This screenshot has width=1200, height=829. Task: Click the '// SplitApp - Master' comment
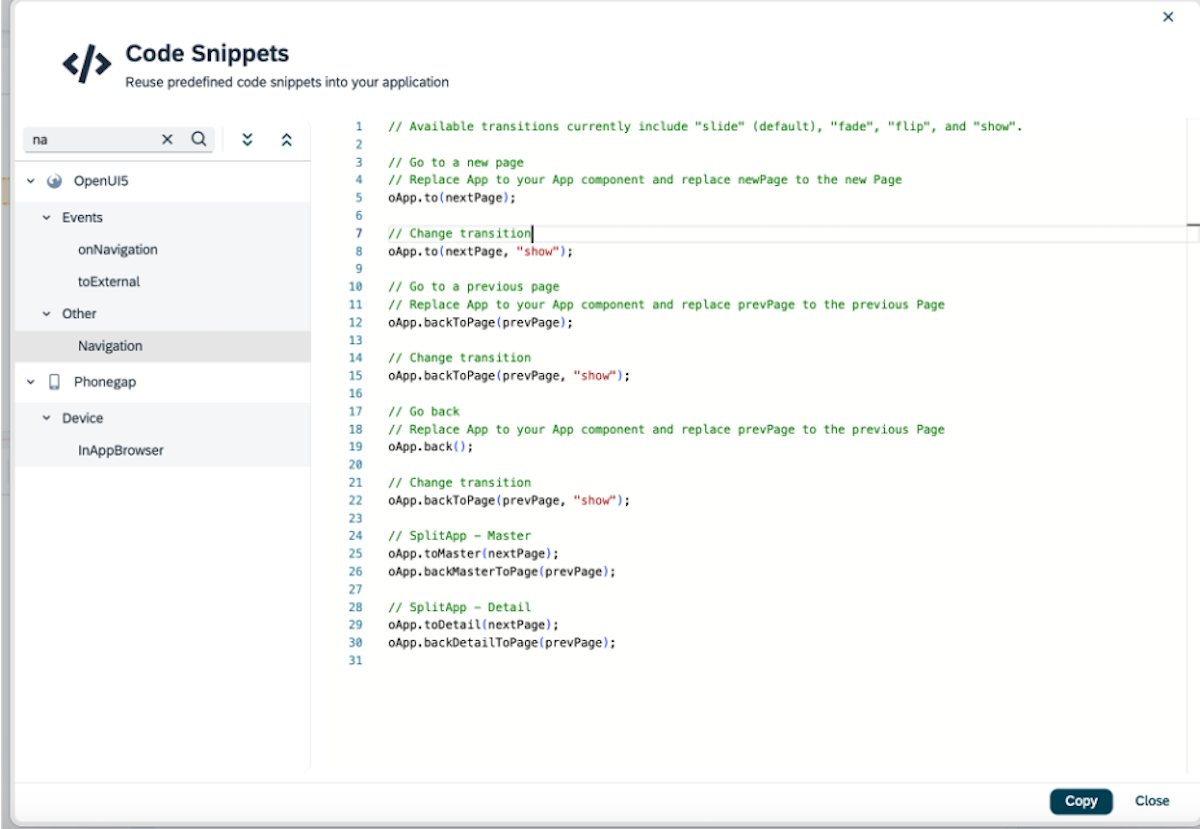pyautogui.click(x=459, y=535)
